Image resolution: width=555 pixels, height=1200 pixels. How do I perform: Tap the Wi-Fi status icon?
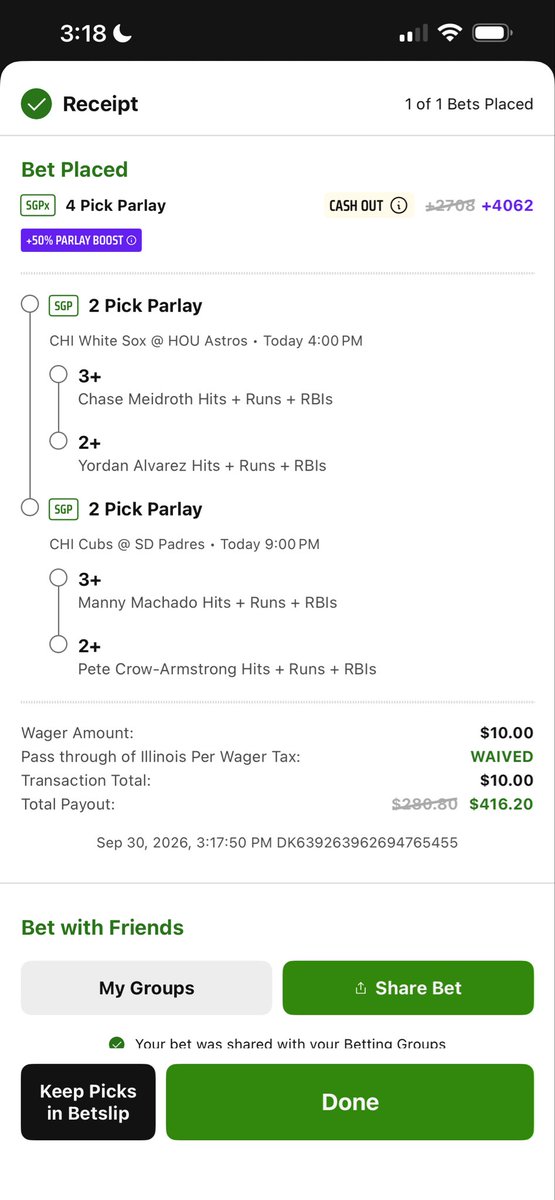point(449,34)
